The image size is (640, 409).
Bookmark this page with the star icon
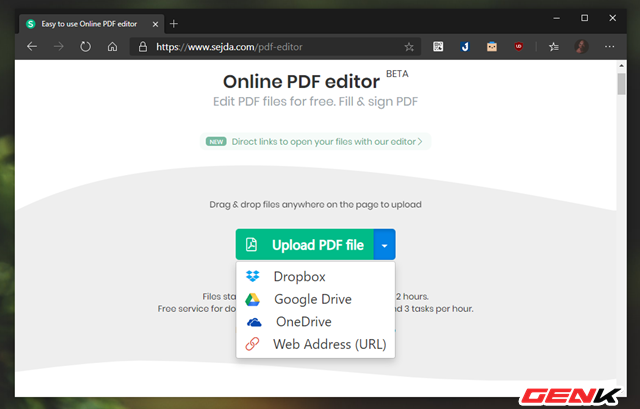click(409, 46)
